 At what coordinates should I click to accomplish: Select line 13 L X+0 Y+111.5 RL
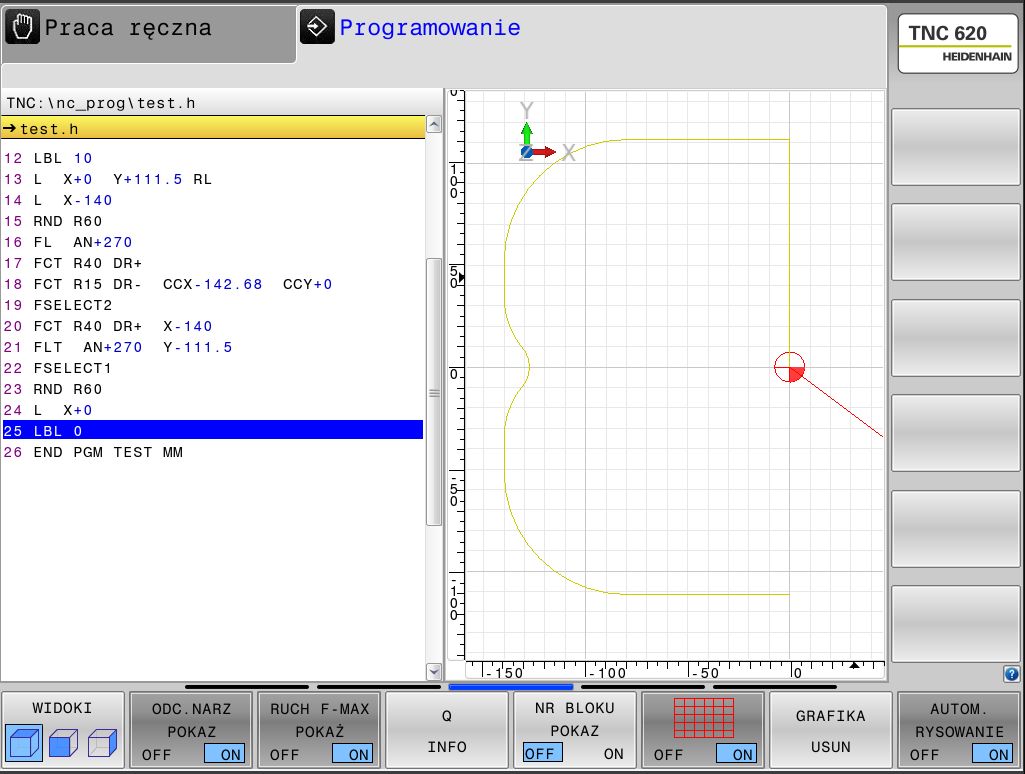click(x=213, y=179)
